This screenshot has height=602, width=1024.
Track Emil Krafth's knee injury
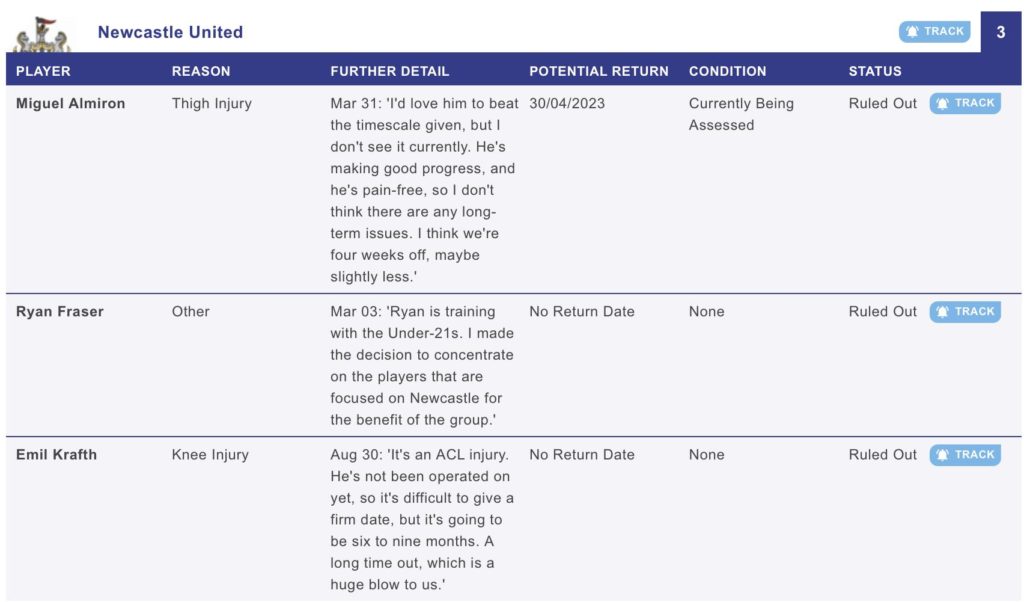(965, 454)
